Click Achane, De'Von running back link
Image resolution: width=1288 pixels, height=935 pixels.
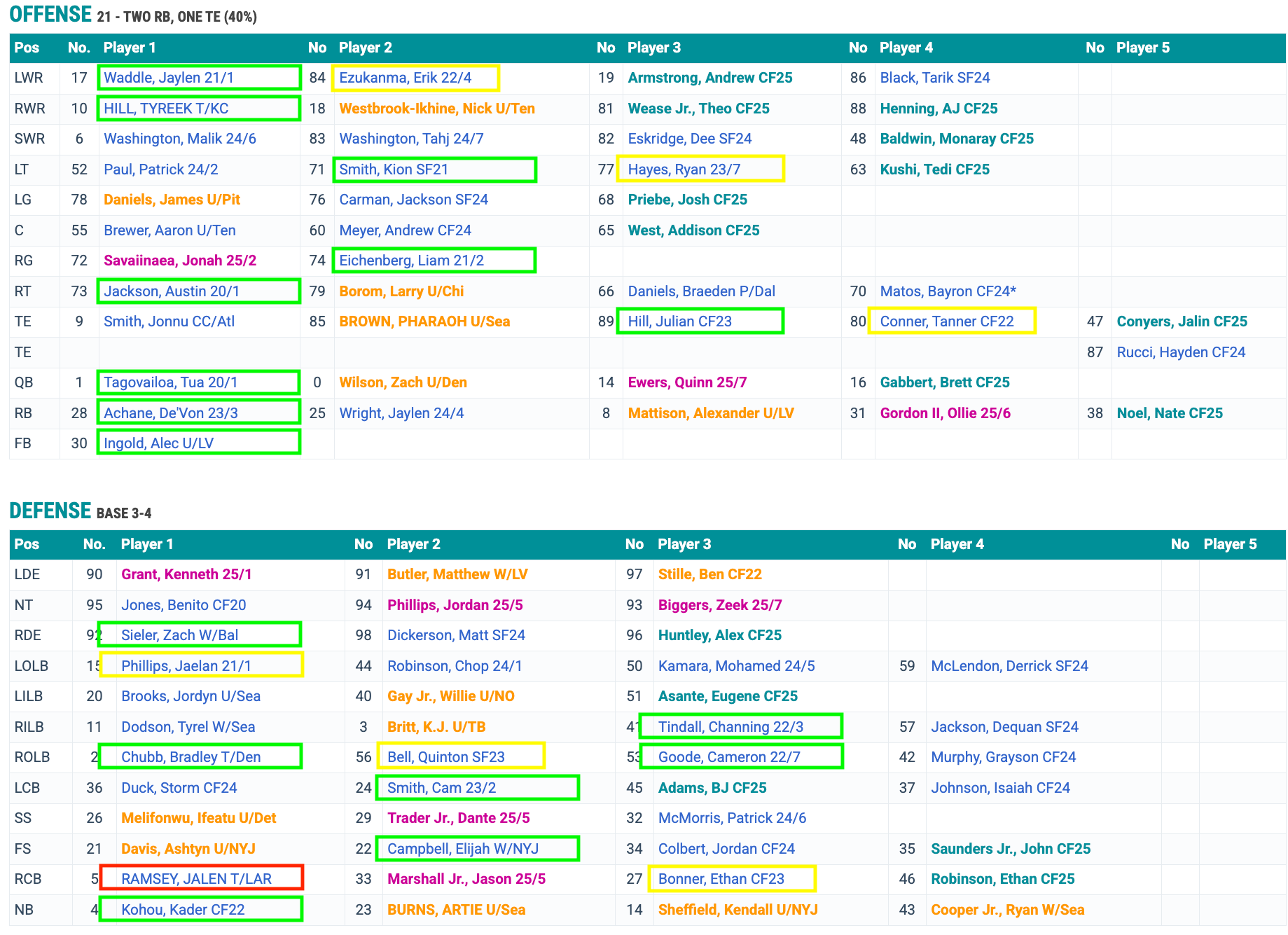coord(170,413)
